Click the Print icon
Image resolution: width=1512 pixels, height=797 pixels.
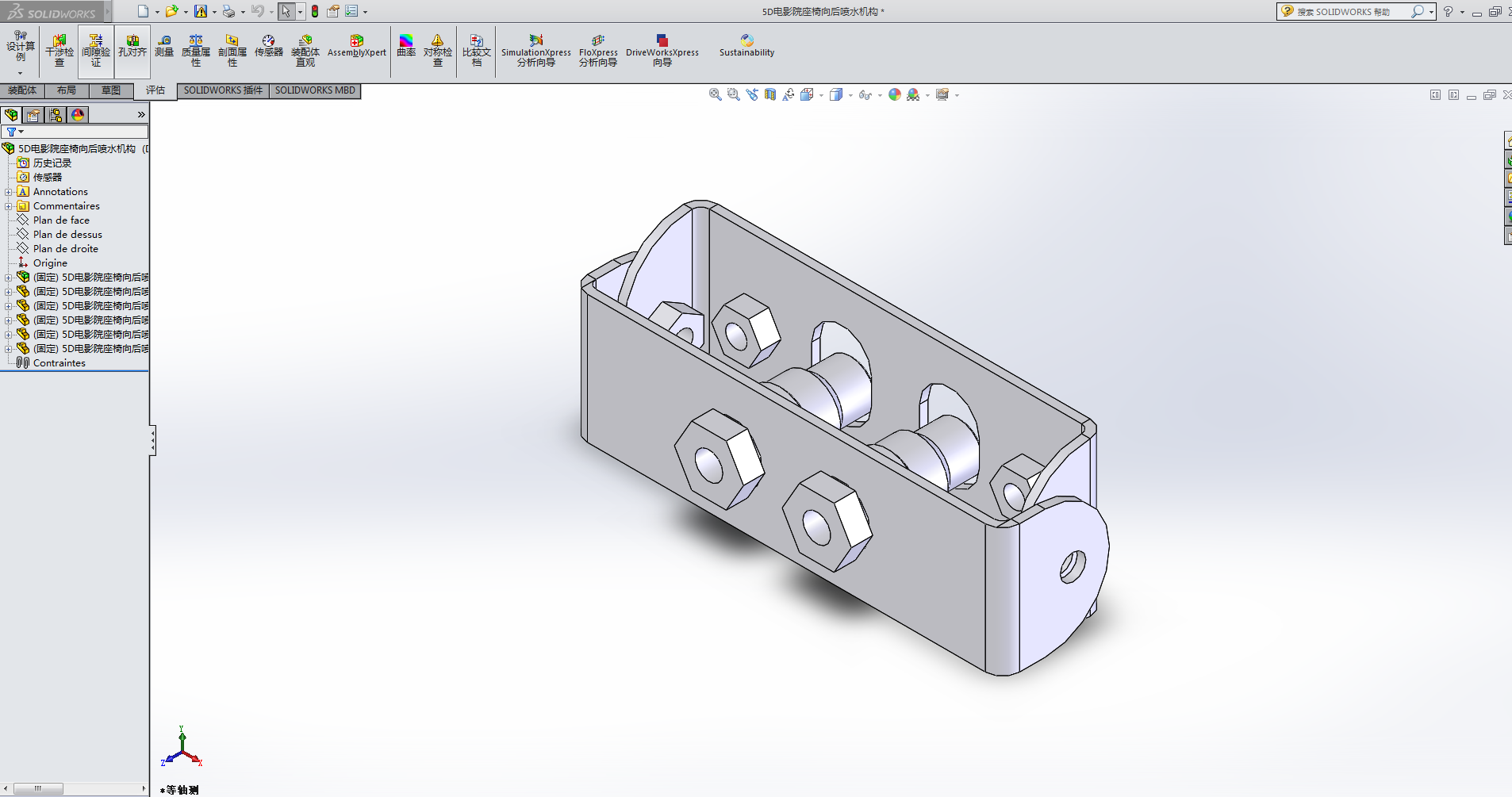pyautogui.click(x=228, y=11)
